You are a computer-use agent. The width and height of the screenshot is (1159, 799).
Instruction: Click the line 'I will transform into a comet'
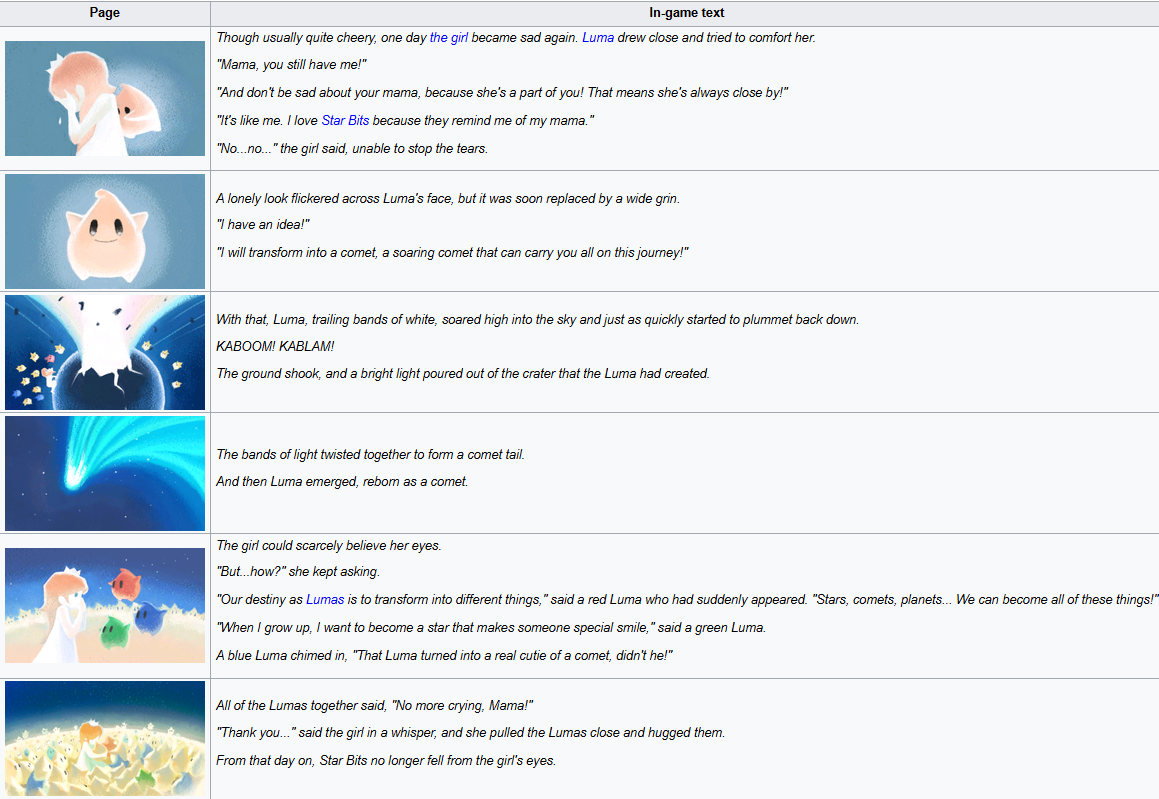click(x=452, y=253)
